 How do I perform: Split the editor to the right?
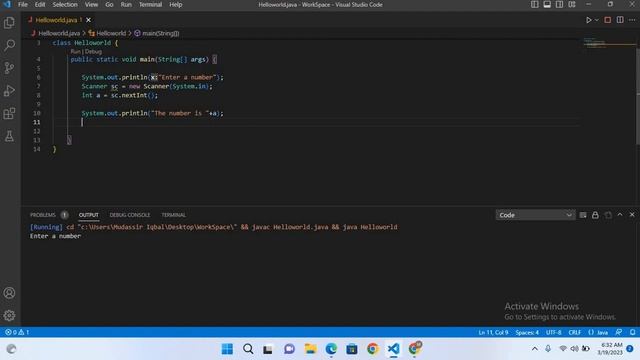pyautogui.click(x=620, y=20)
